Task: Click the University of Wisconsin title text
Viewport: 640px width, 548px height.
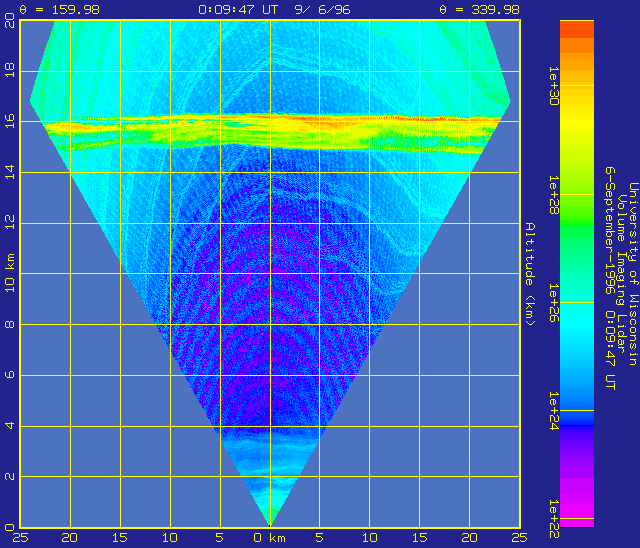Action: click(x=633, y=274)
